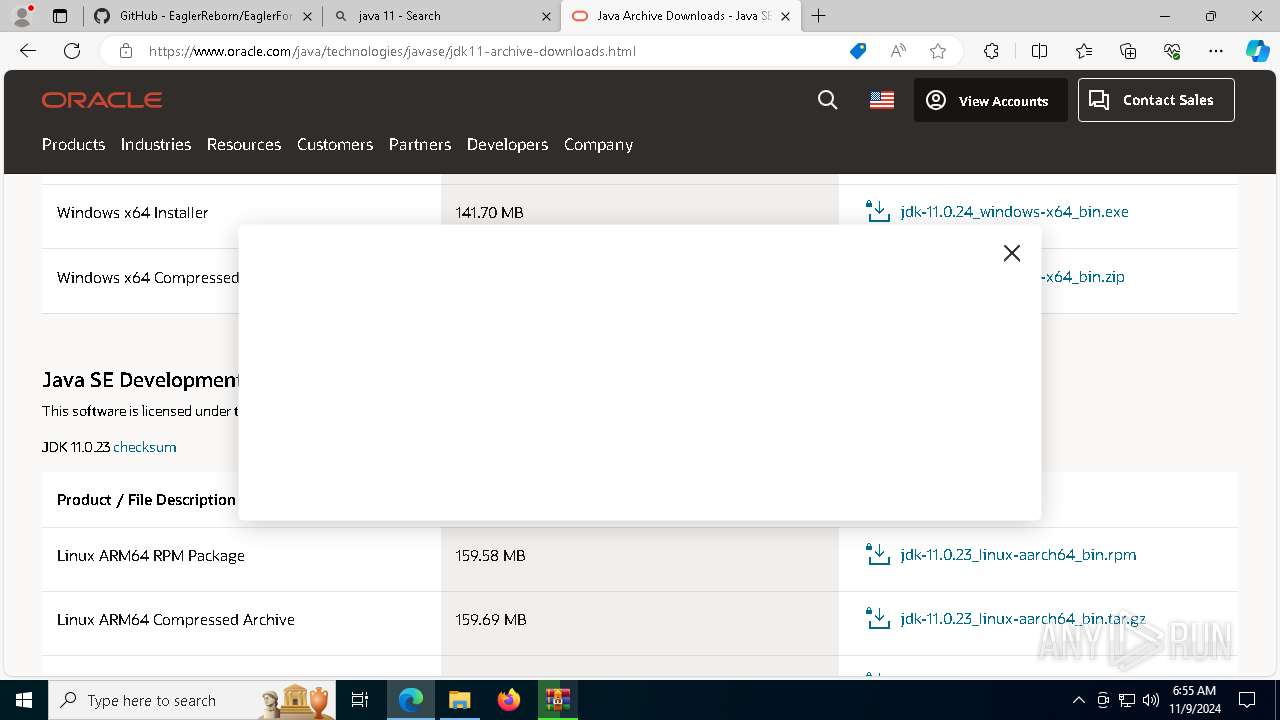Download jdk-11.0.24_windows-x64_bin.exe
1280x720 pixels.
[1014, 212]
